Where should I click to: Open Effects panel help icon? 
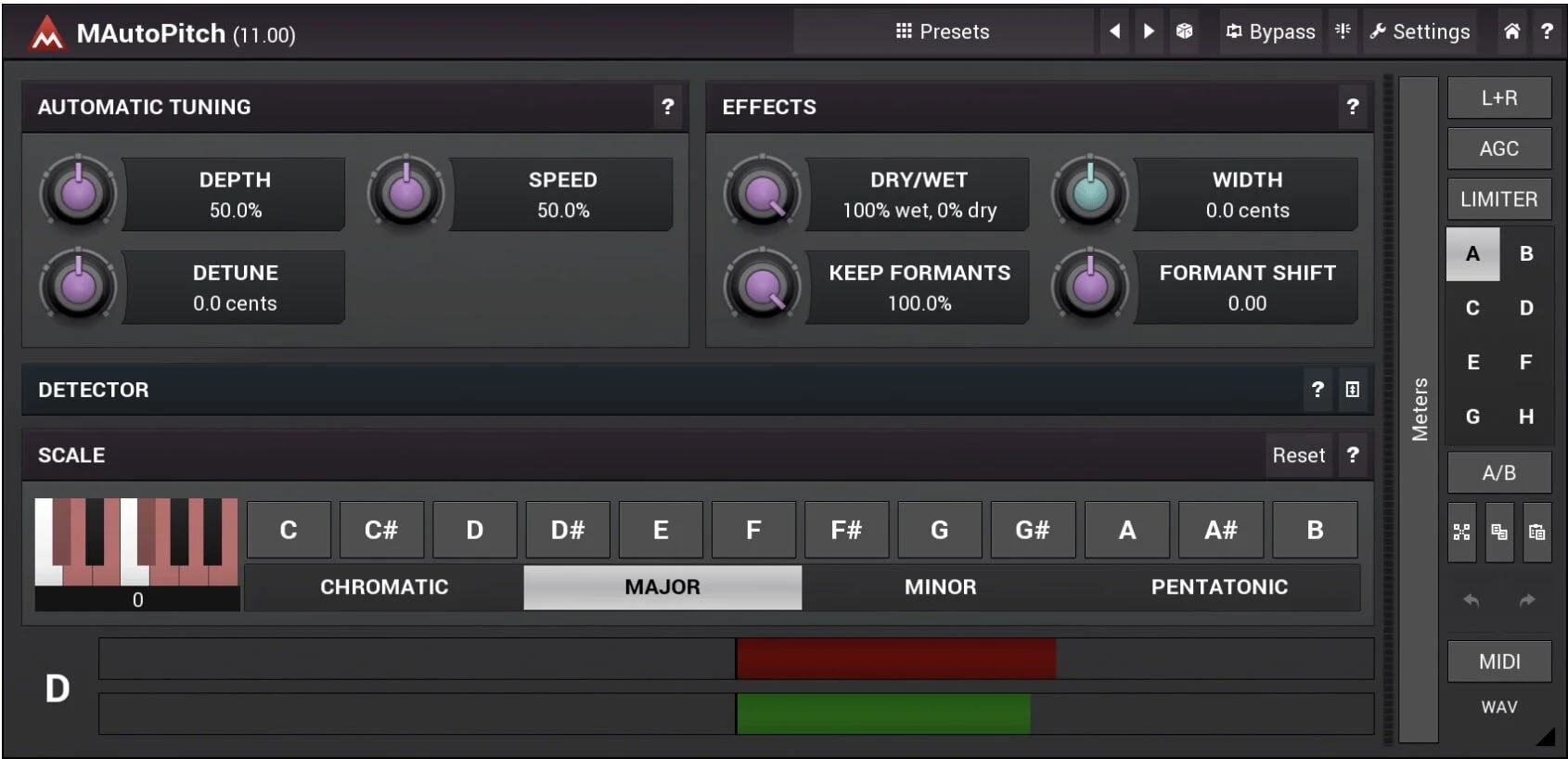[x=1353, y=107]
